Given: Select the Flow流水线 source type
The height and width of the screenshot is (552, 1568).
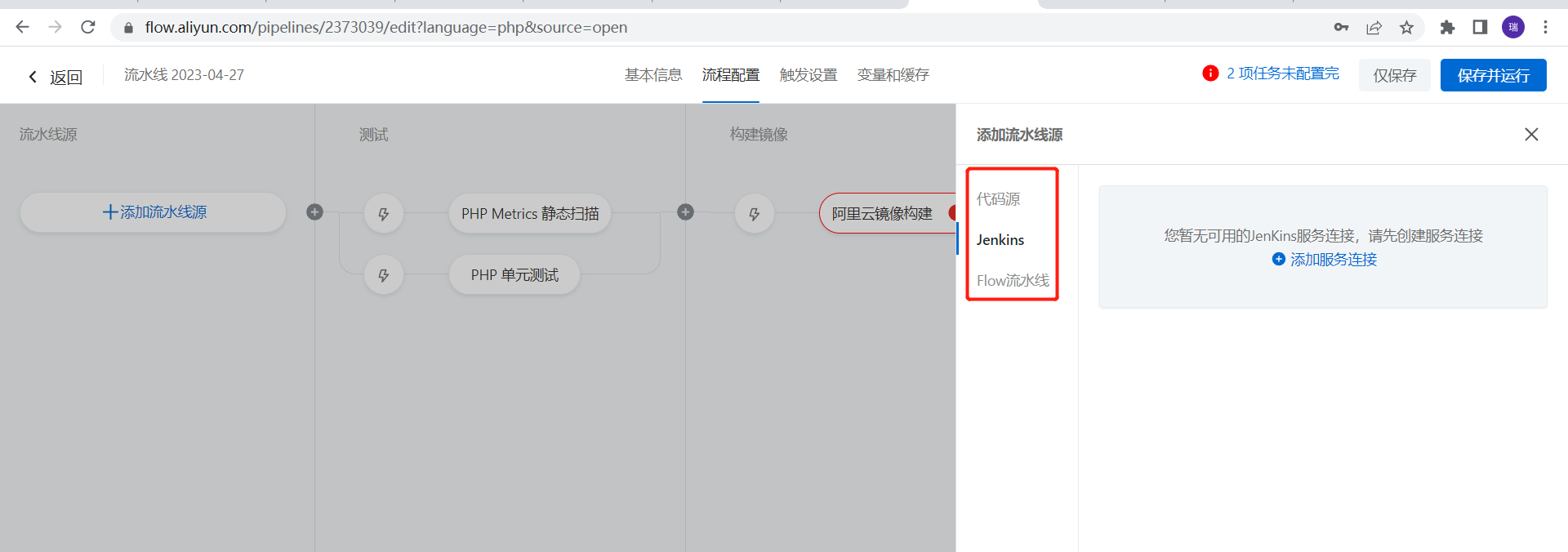Looking at the screenshot, I should [x=1013, y=281].
